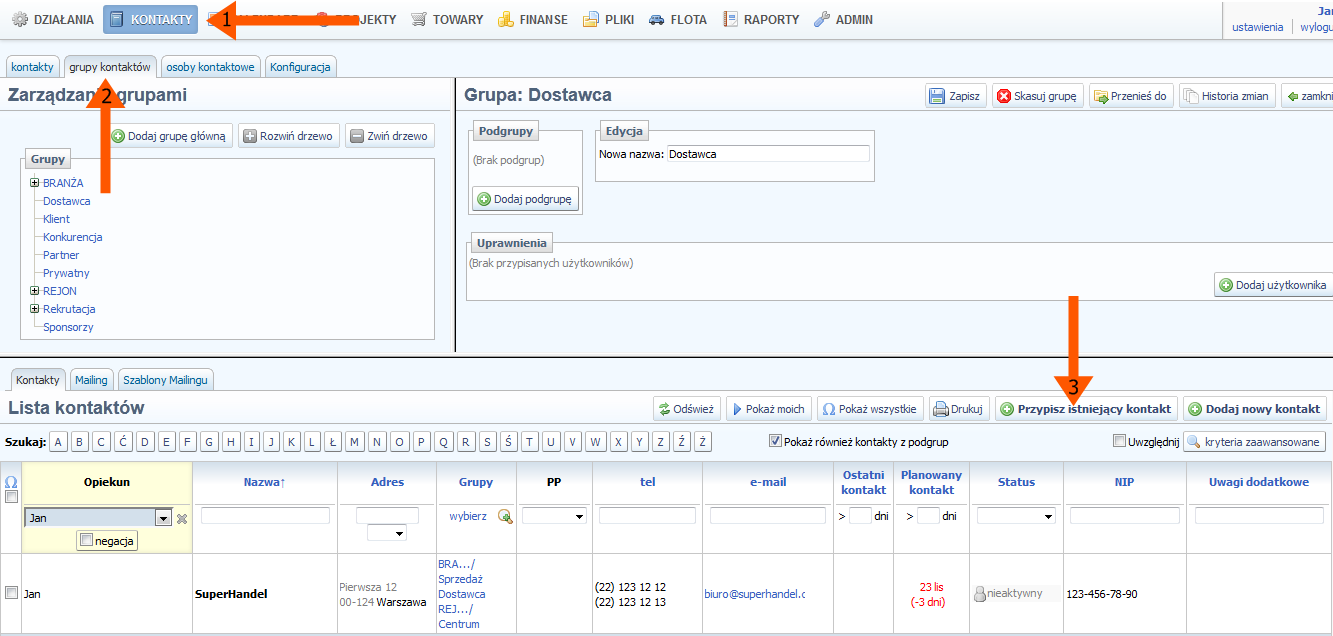Viewport: 1333px width, 636px height.
Task: Uncheck Pokaż również kontakty z podgrup
Action: pyautogui.click(x=775, y=441)
